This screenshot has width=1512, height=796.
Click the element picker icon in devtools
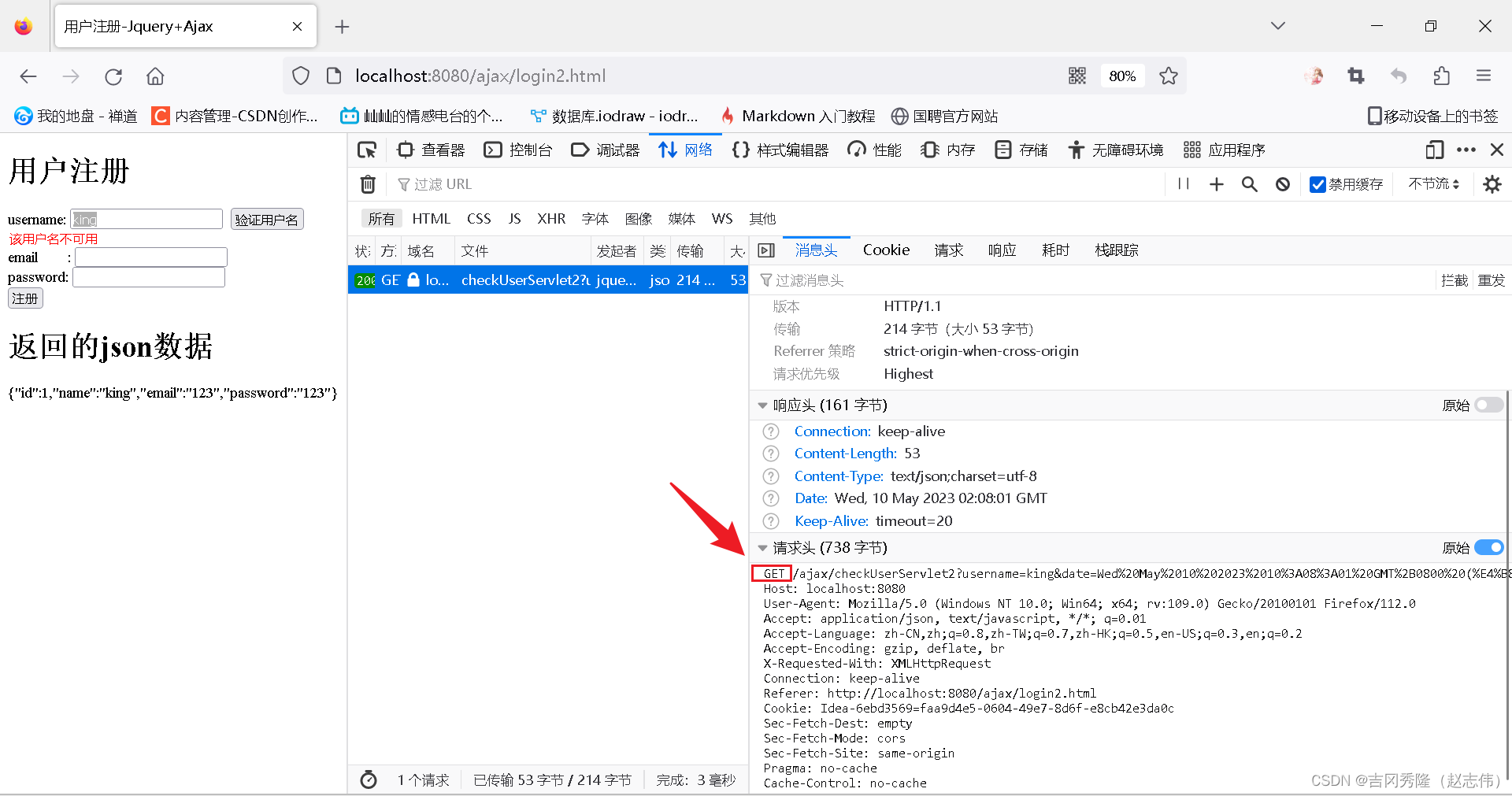(367, 150)
